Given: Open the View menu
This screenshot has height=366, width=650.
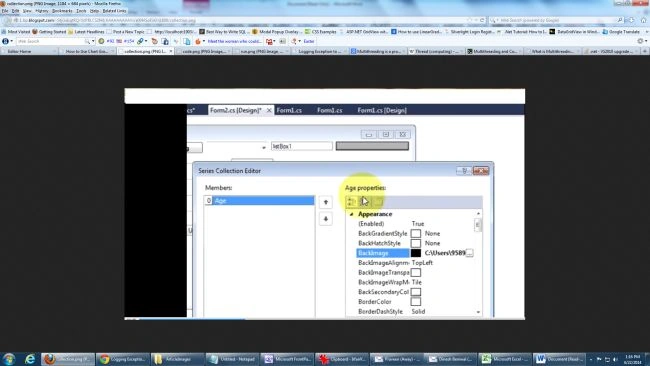Looking at the screenshot, I should pyautogui.click(x=27, y=11).
